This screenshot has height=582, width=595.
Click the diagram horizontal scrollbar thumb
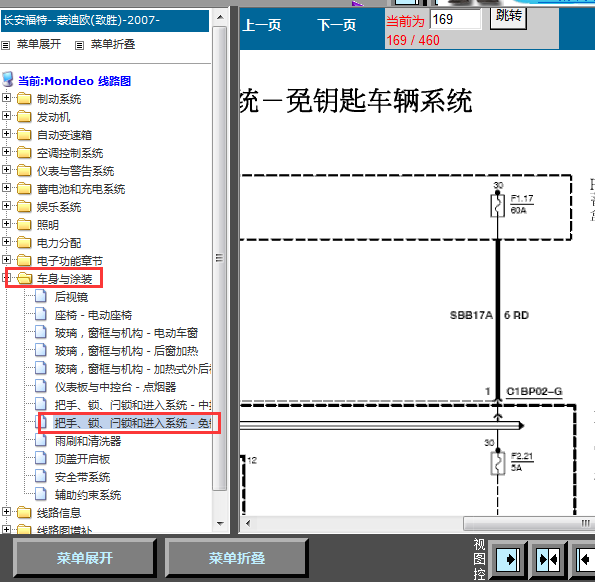(x=529, y=524)
